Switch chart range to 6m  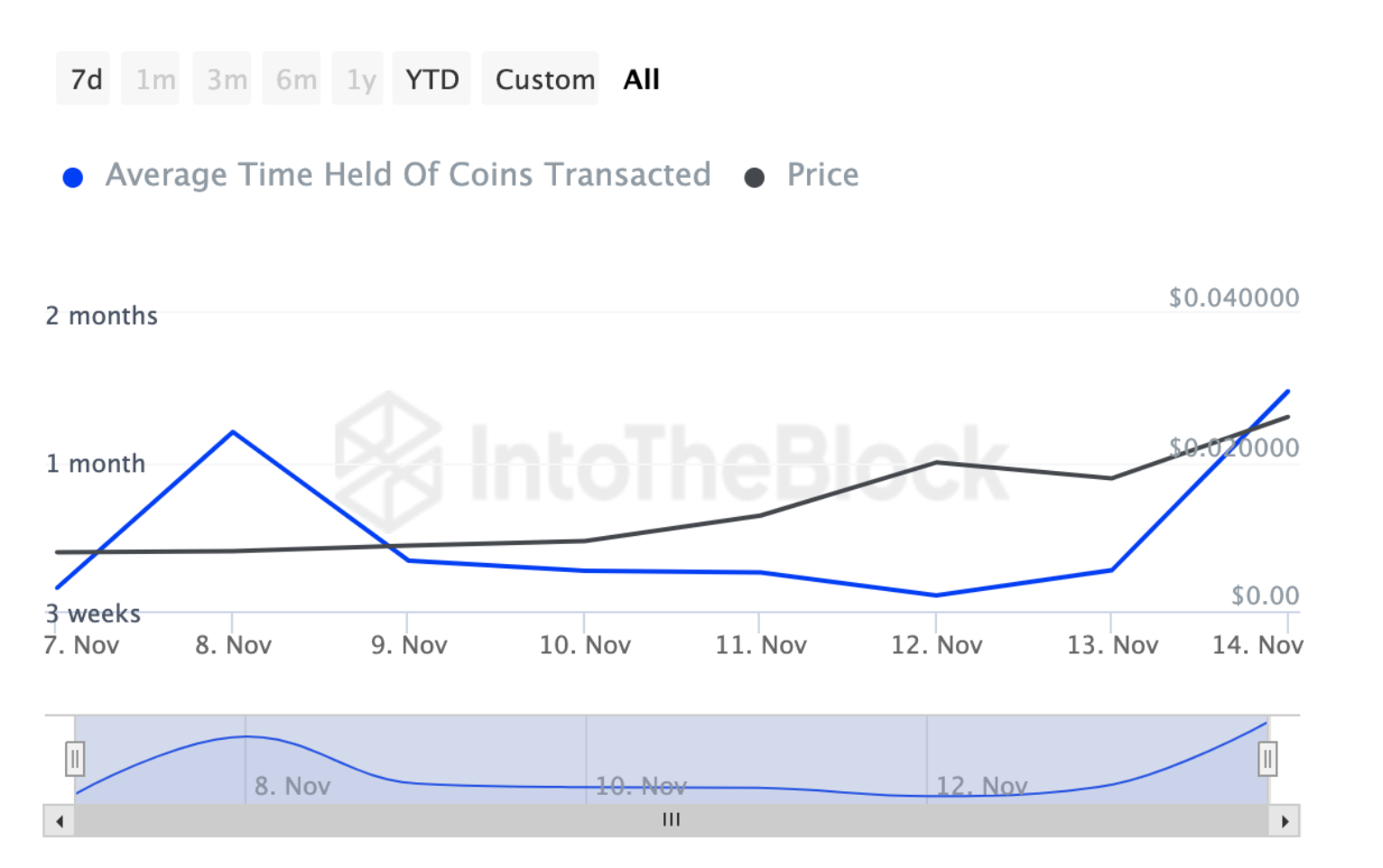tap(294, 79)
